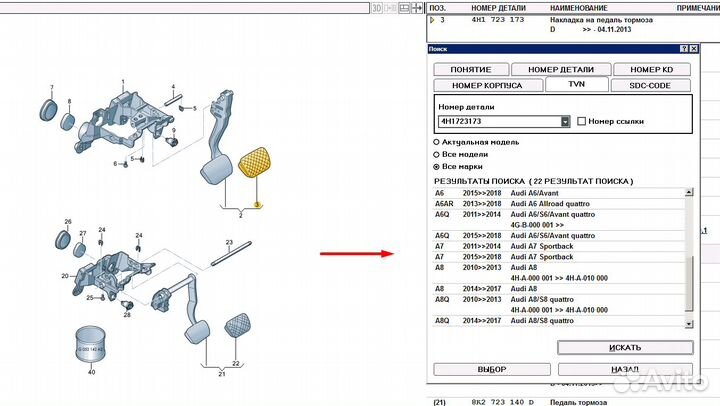
Task: Expand row 3 triangle in parts list
Action: 432,19
